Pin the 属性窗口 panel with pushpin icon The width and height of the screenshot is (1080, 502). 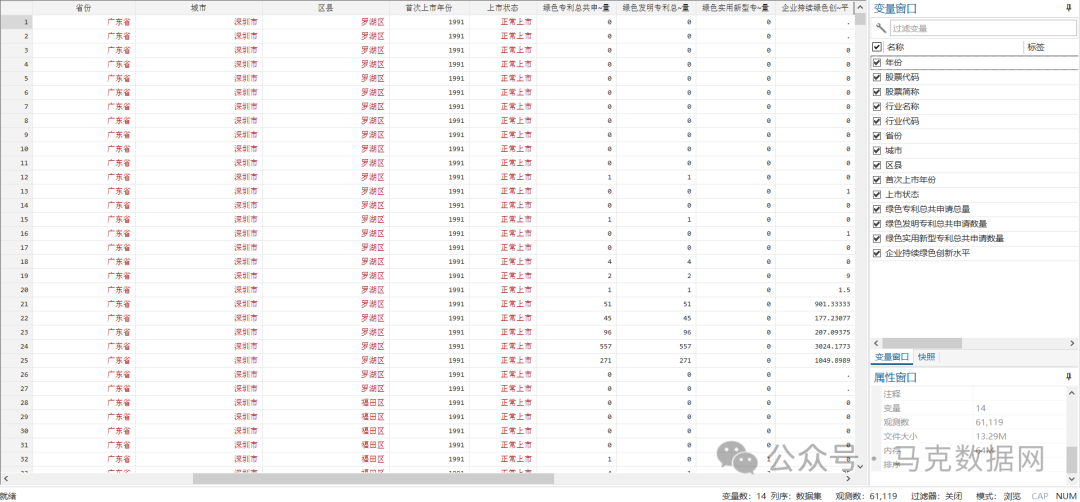[1068, 377]
